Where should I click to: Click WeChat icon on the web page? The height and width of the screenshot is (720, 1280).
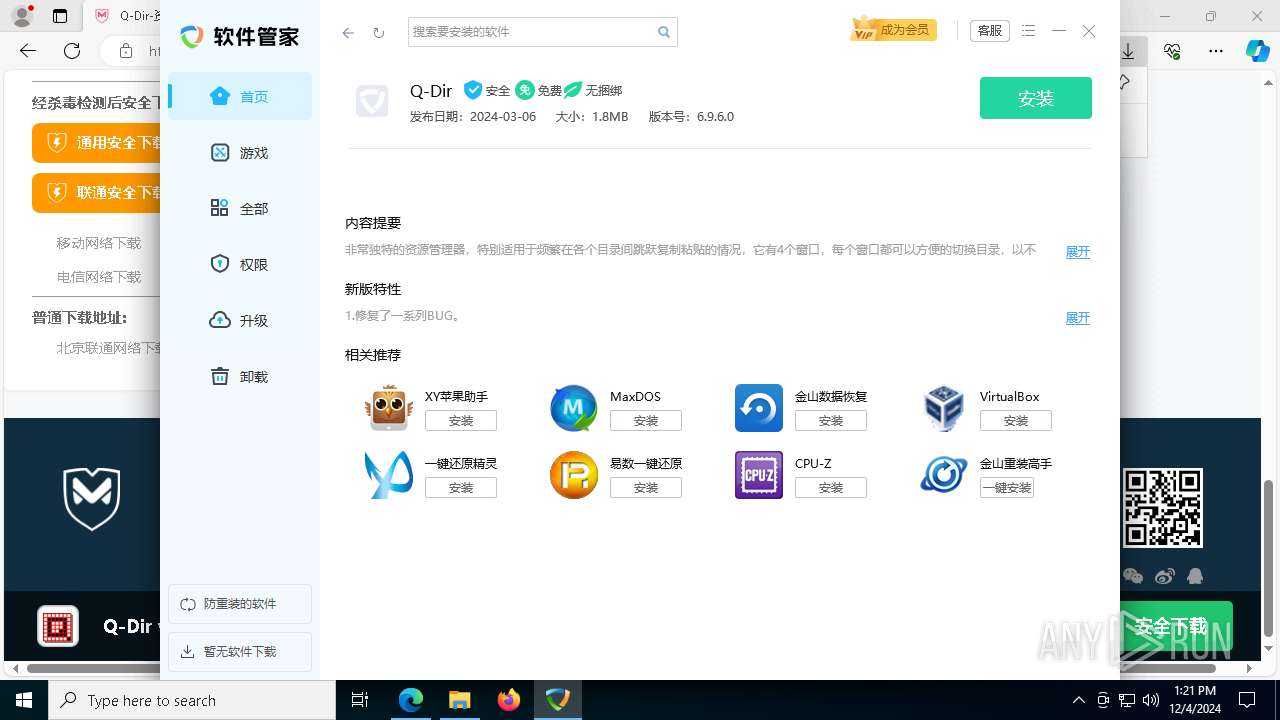coord(1133,576)
